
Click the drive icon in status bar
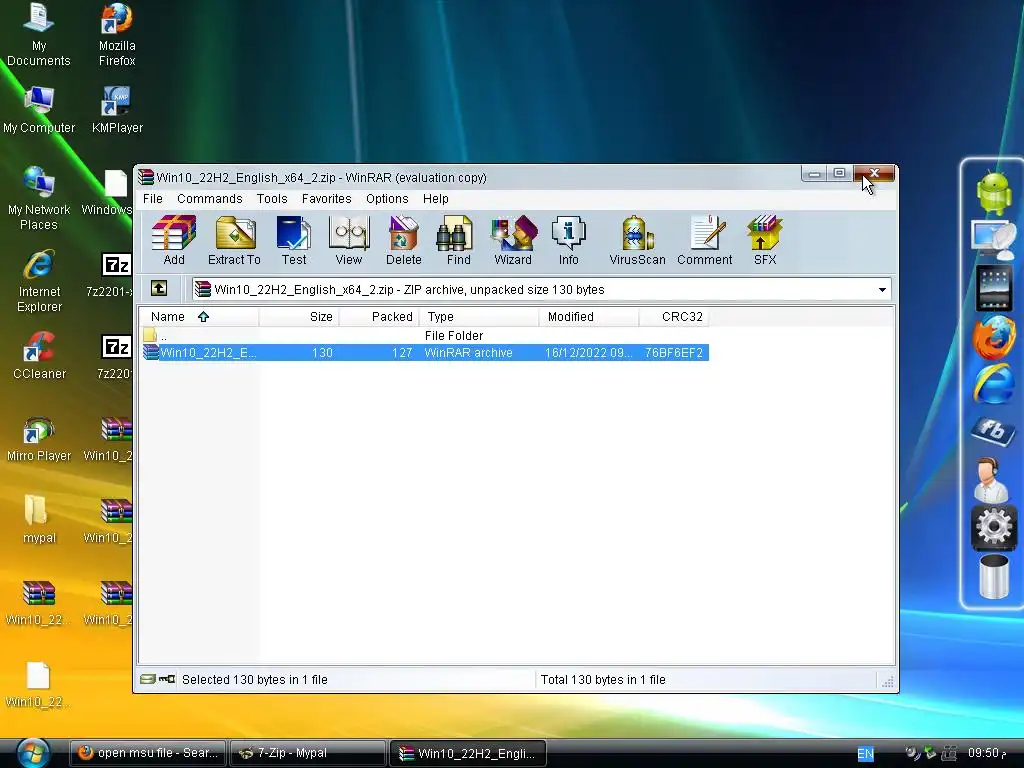point(148,679)
